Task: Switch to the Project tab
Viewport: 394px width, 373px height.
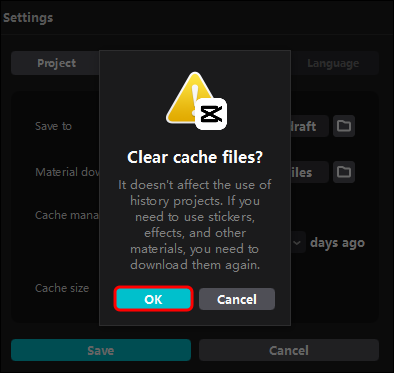Action: (56, 63)
